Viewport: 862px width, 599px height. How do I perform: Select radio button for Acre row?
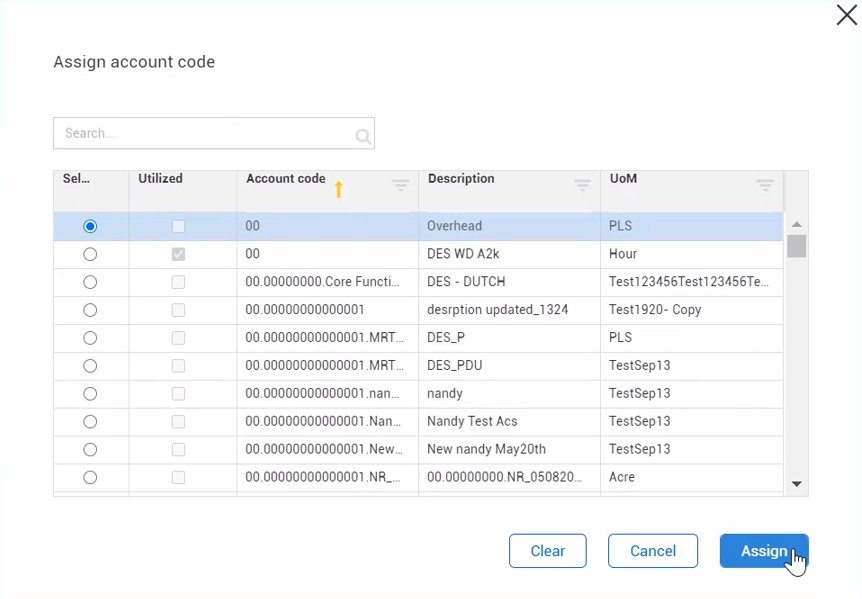(x=90, y=478)
